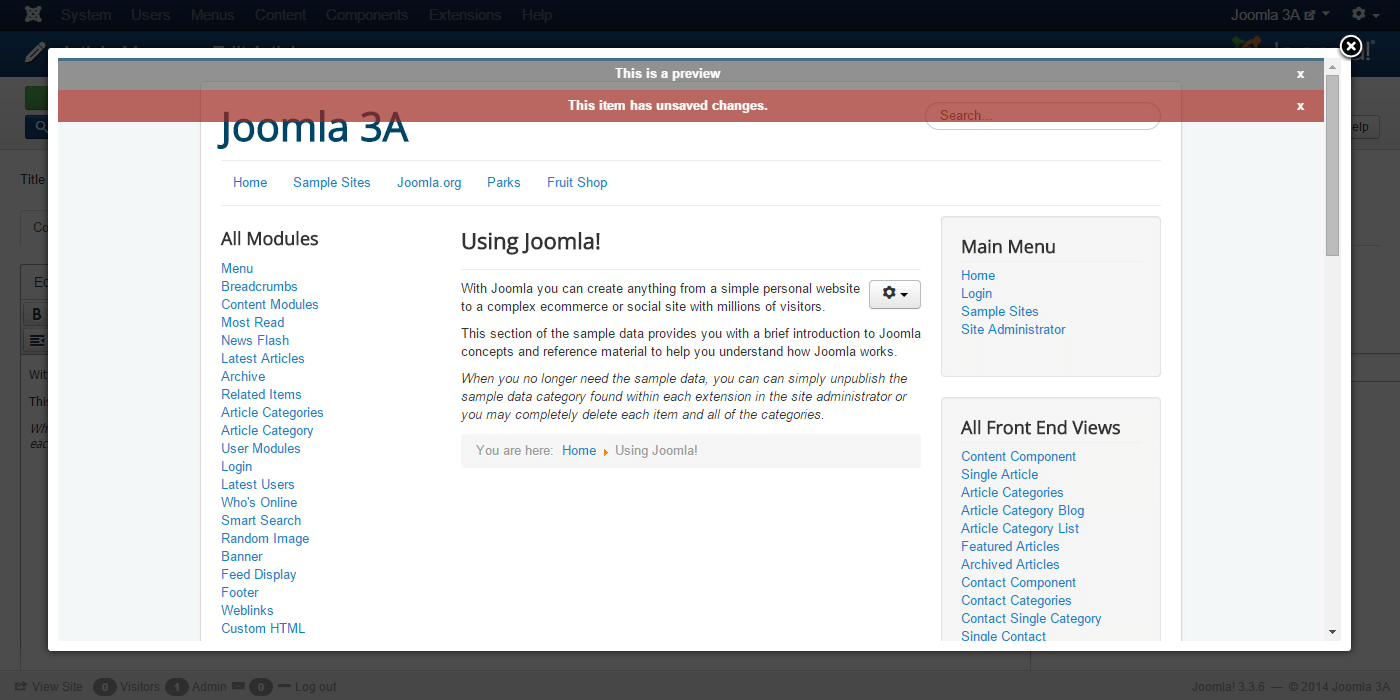Open the article gear options dropdown
The width and height of the screenshot is (1400, 700).
(895, 294)
